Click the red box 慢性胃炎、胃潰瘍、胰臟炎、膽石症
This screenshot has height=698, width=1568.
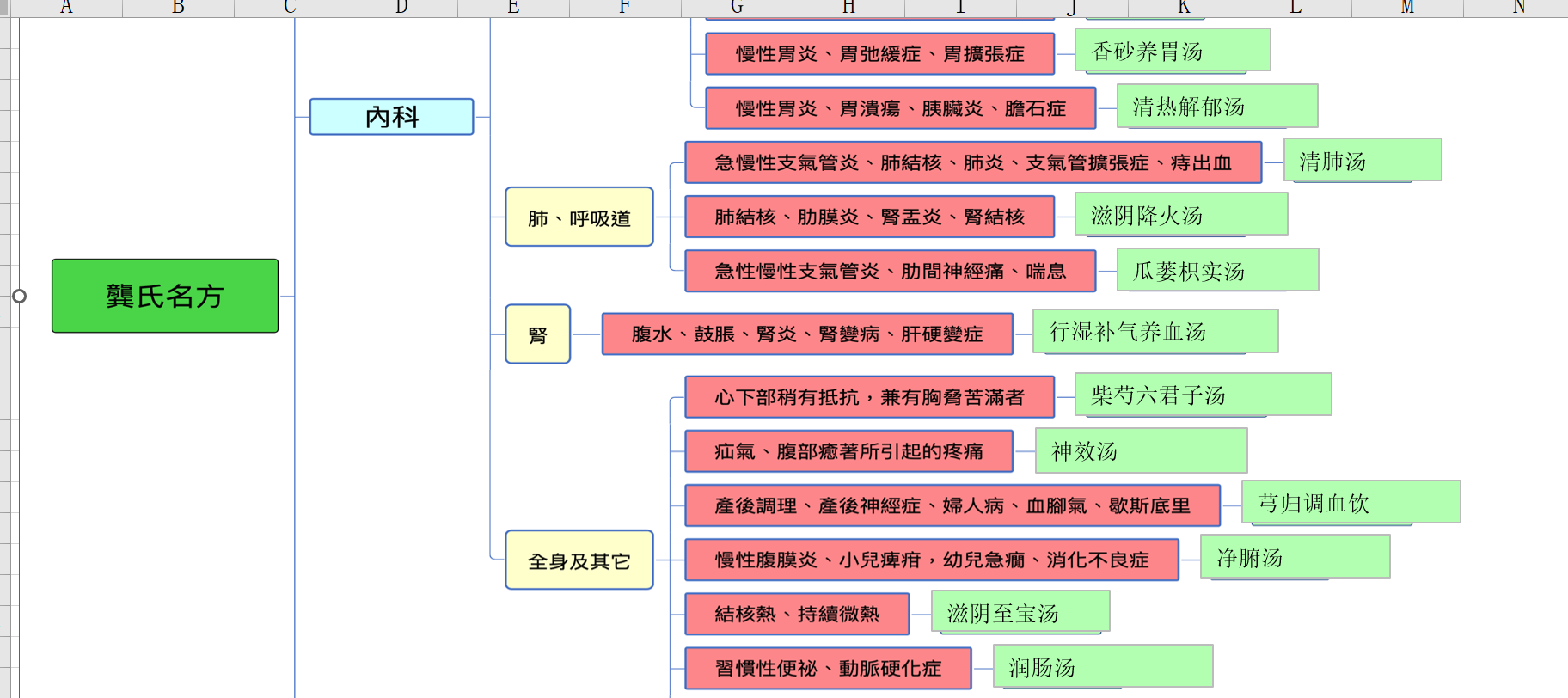[901, 108]
